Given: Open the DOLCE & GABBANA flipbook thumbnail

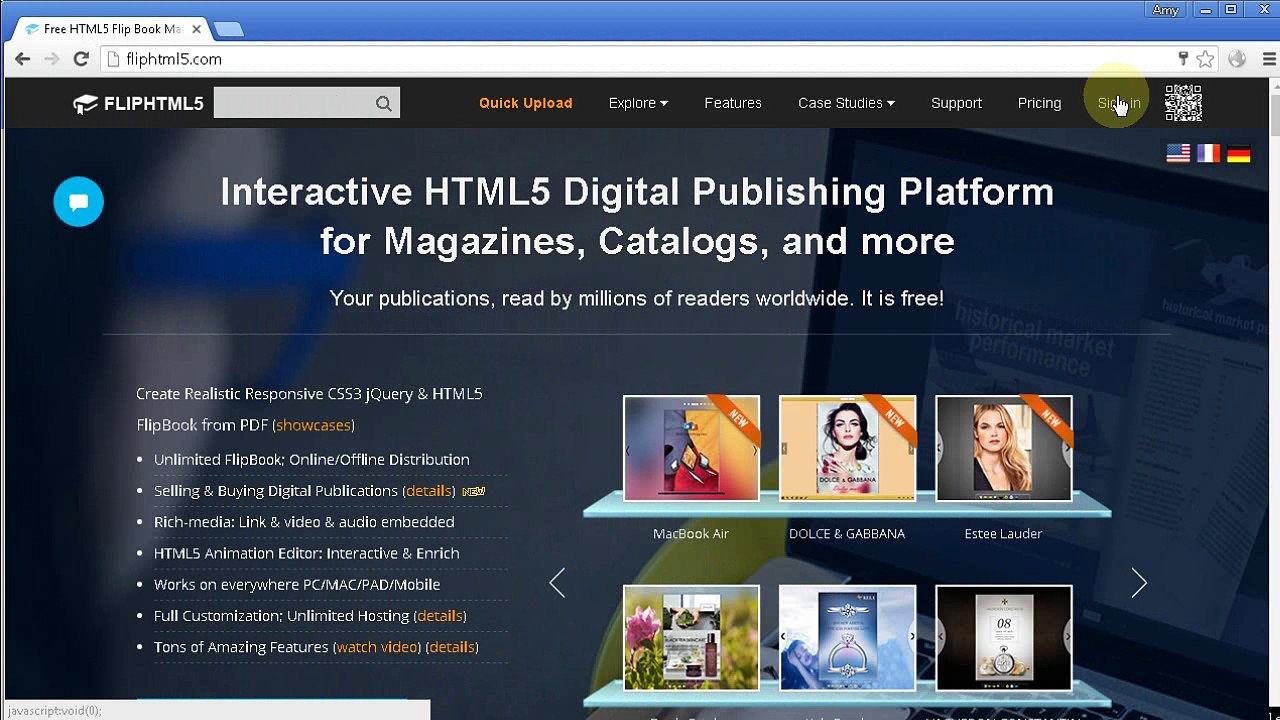Looking at the screenshot, I should coord(847,448).
